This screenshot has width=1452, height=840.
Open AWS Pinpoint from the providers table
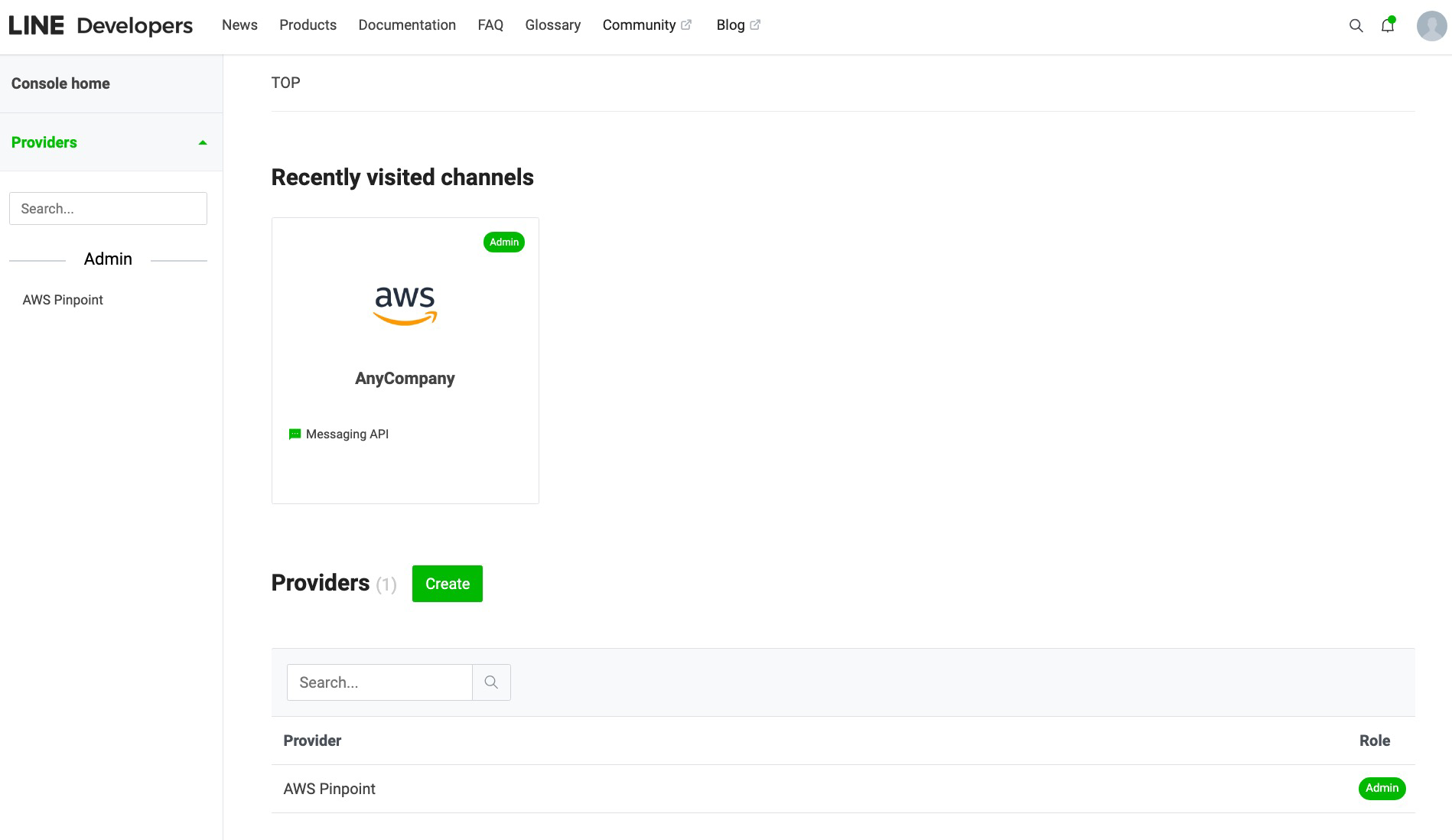pos(329,789)
